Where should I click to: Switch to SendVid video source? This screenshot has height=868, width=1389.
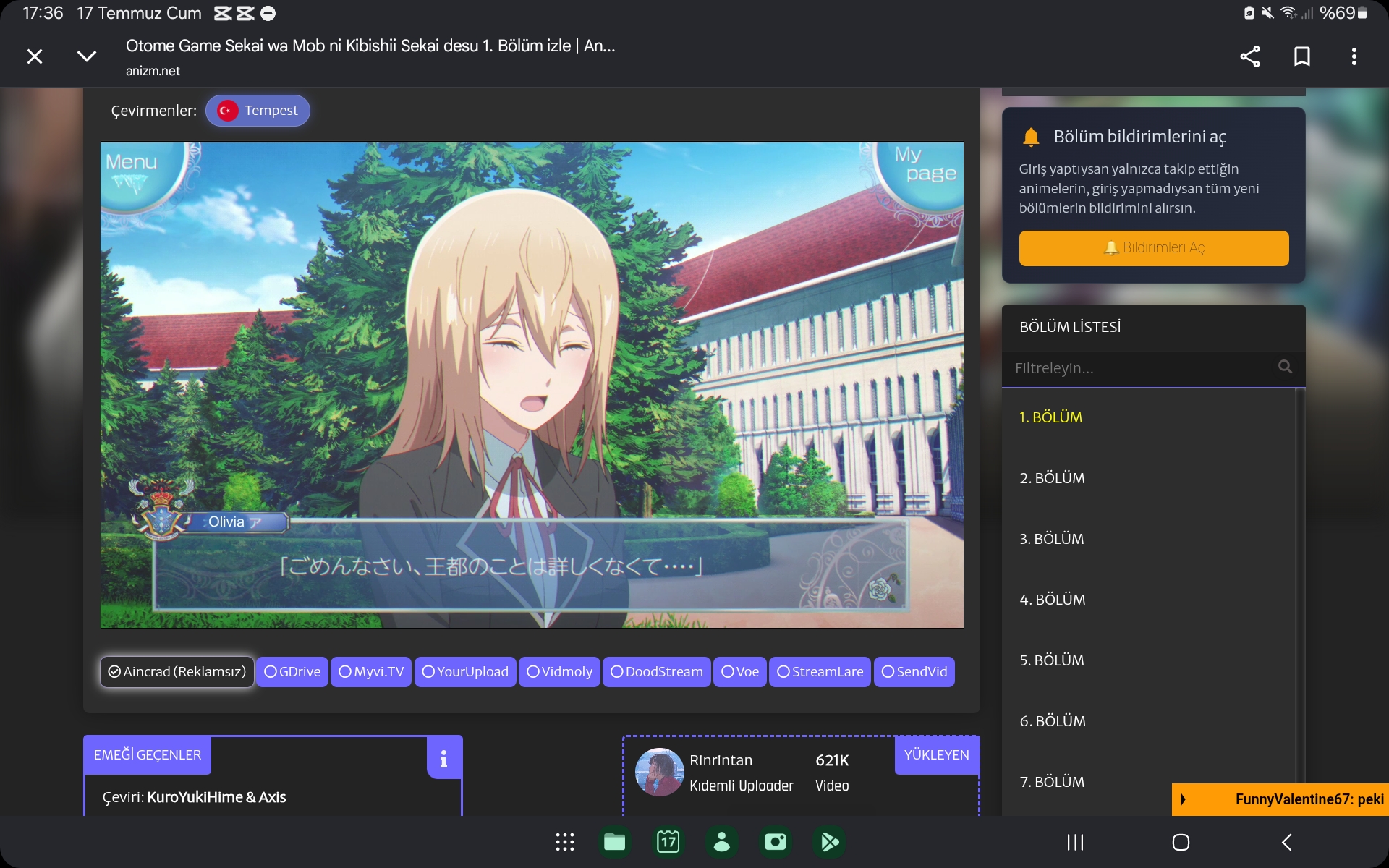[x=914, y=672]
